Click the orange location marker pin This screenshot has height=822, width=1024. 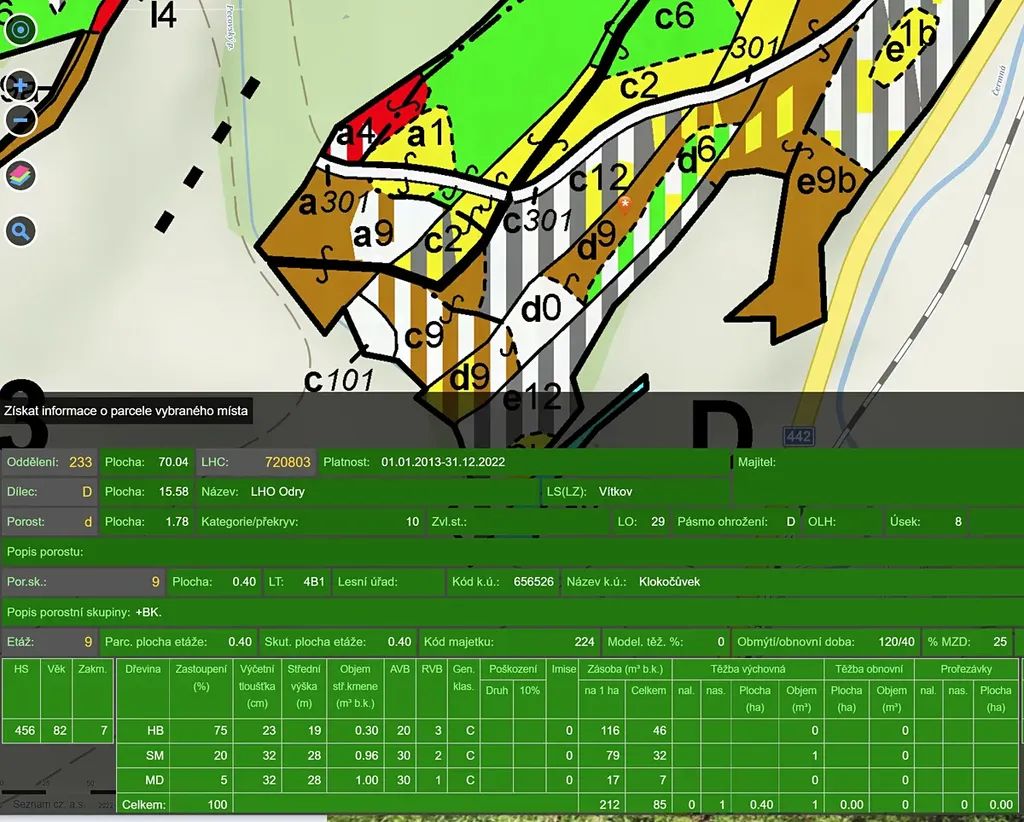[x=626, y=206]
